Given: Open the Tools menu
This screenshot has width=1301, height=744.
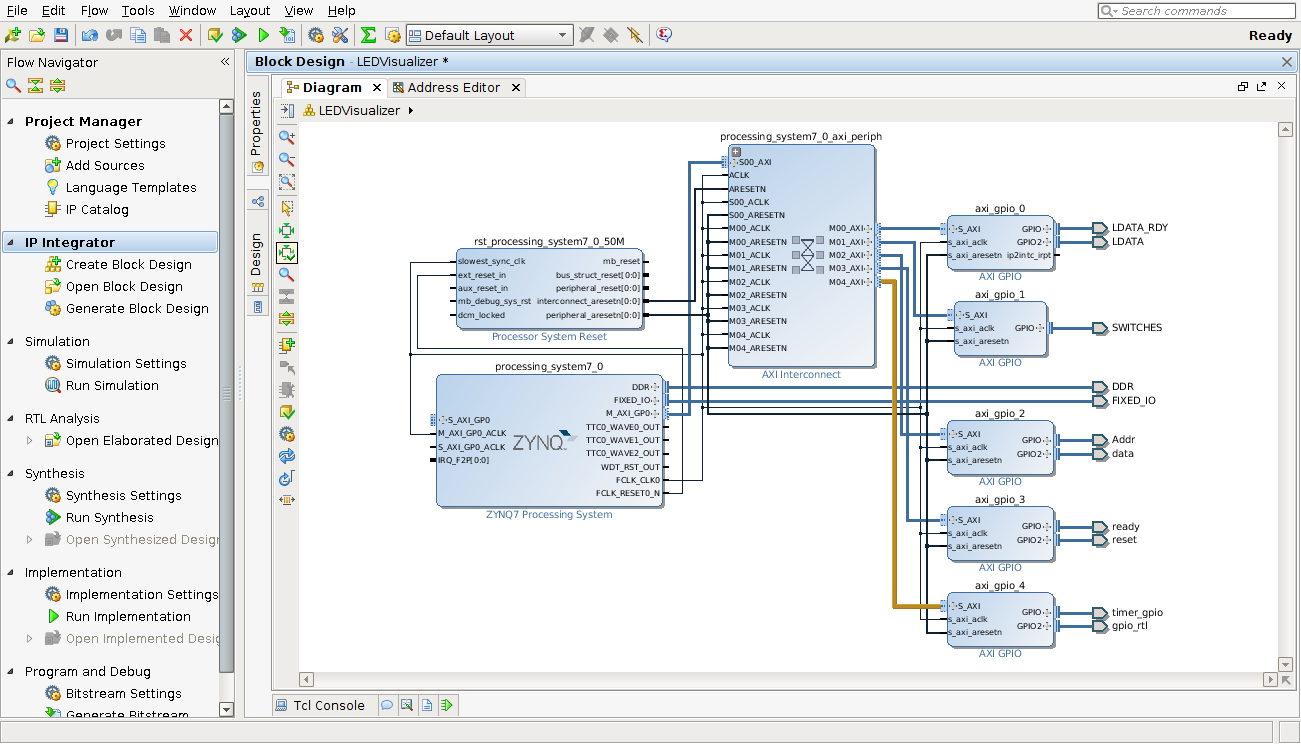Looking at the screenshot, I should click(x=138, y=10).
